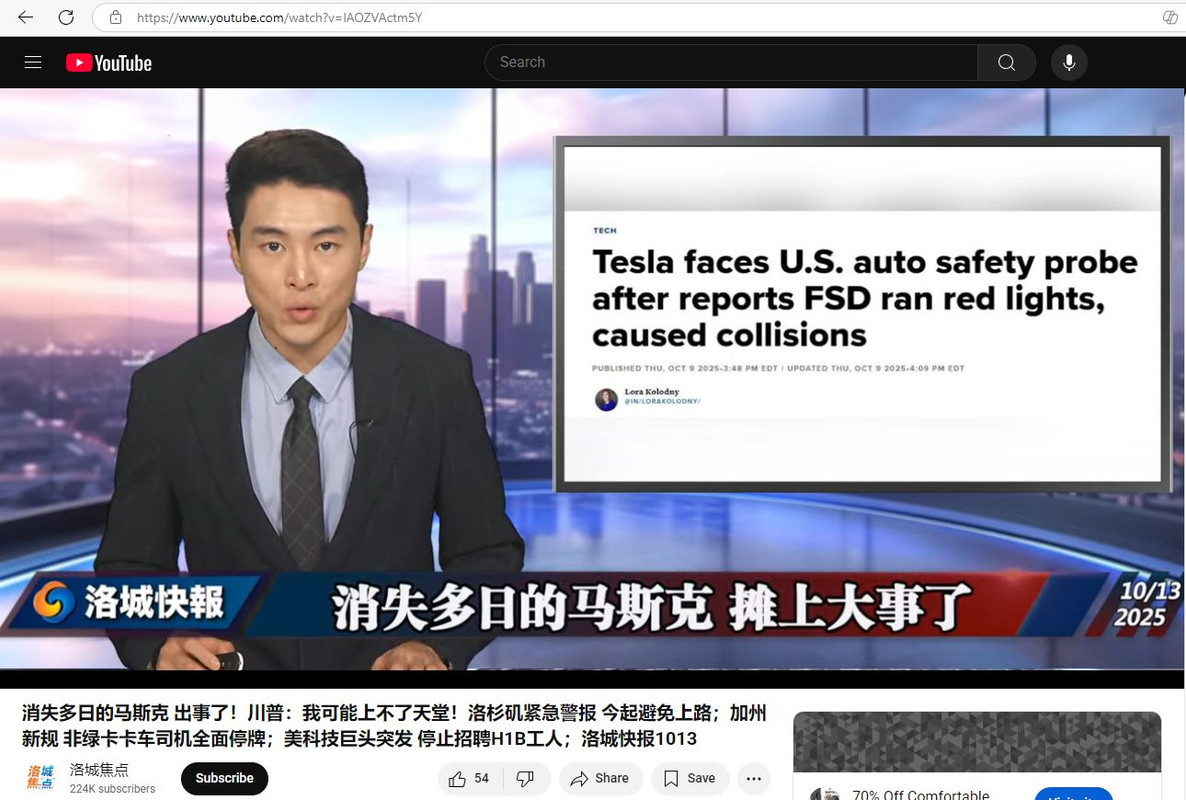
Task: Open more actions three-dot menu
Action: click(x=753, y=778)
